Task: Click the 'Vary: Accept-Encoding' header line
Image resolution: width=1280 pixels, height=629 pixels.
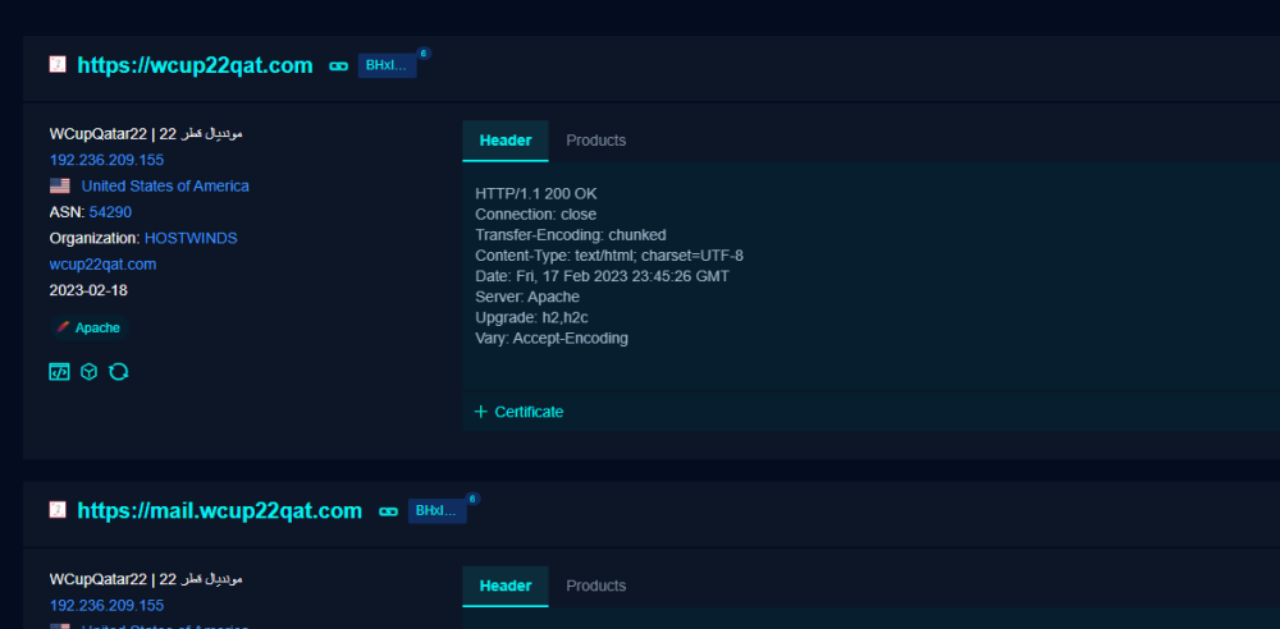Action: tap(552, 338)
